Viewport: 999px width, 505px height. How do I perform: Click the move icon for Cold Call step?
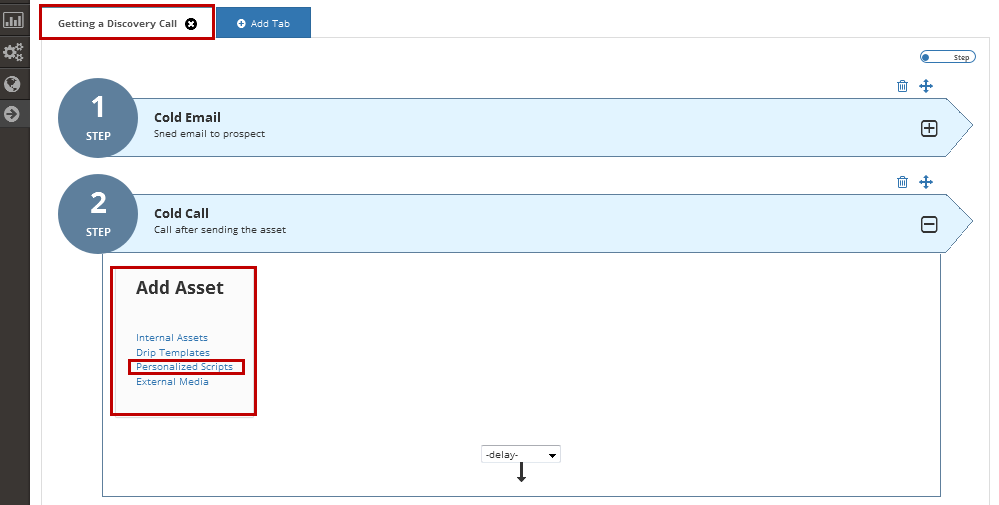[926, 182]
